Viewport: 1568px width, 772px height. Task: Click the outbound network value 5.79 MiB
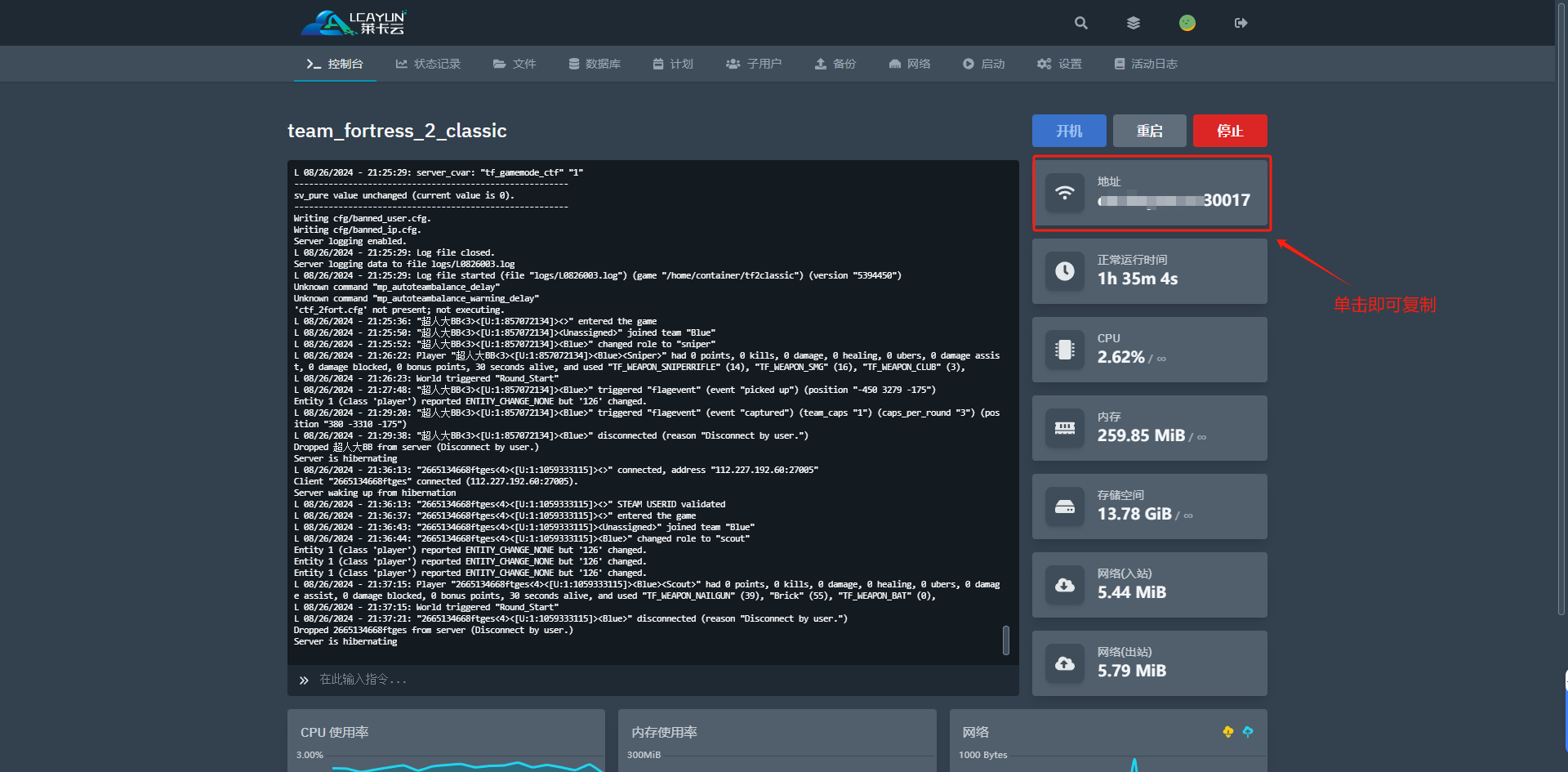point(1132,671)
